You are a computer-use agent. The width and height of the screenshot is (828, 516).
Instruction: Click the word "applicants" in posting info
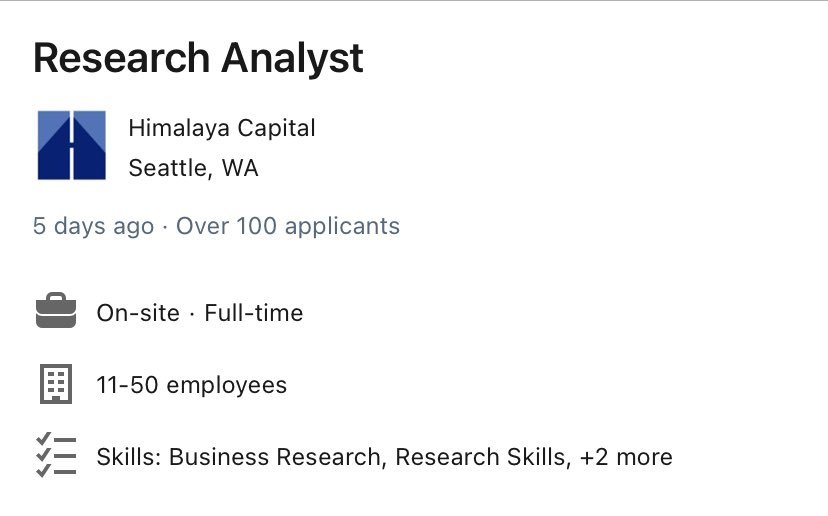click(x=342, y=226)
